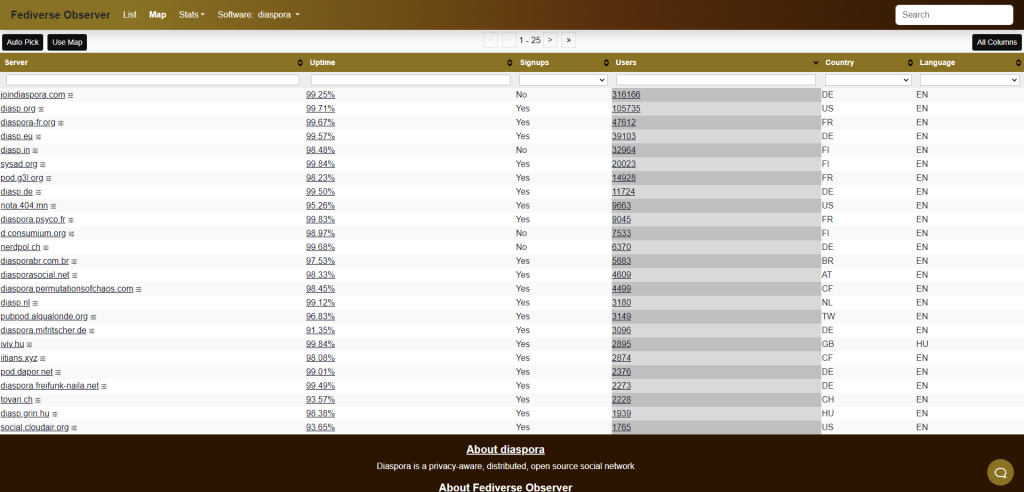
Task: Sort table by Uptime column
Action: pyautogui.click(x=510, y=63)
